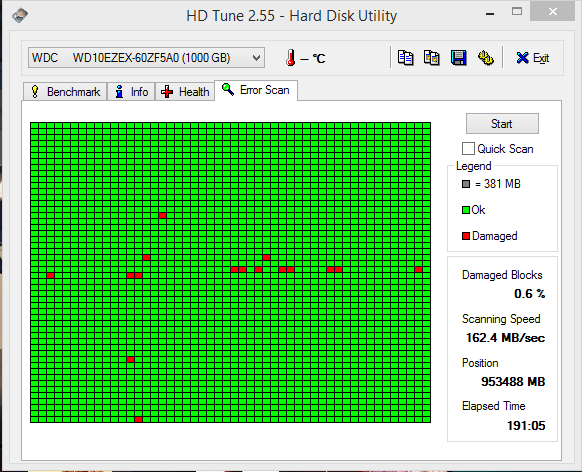Screen dimensions: 582x472
Task: Click the Damaged Blocks label
Action: pos(502,275)
